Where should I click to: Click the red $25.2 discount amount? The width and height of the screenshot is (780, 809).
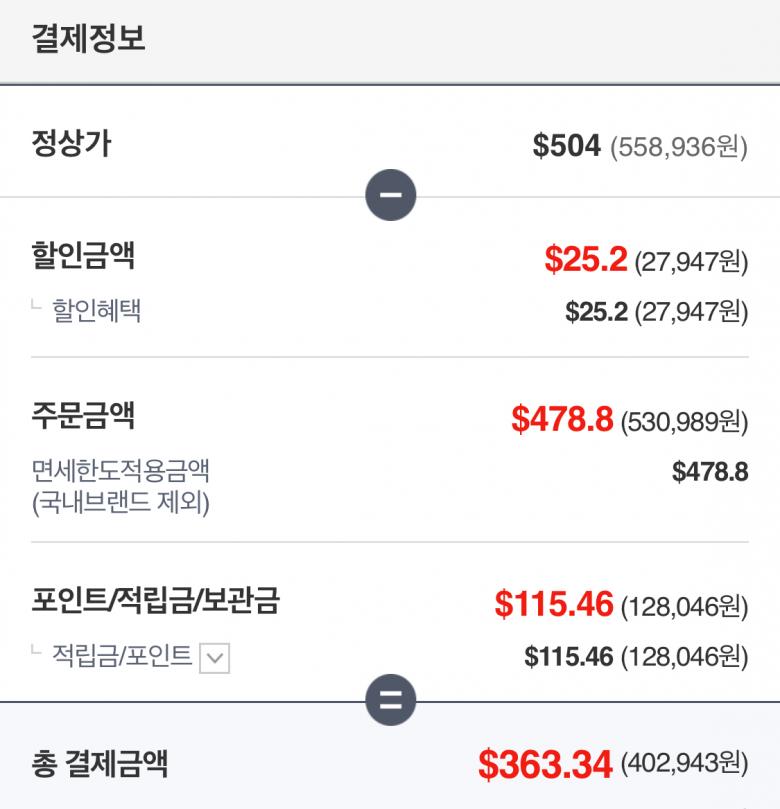pyautogui.click(x=586, y=260)
